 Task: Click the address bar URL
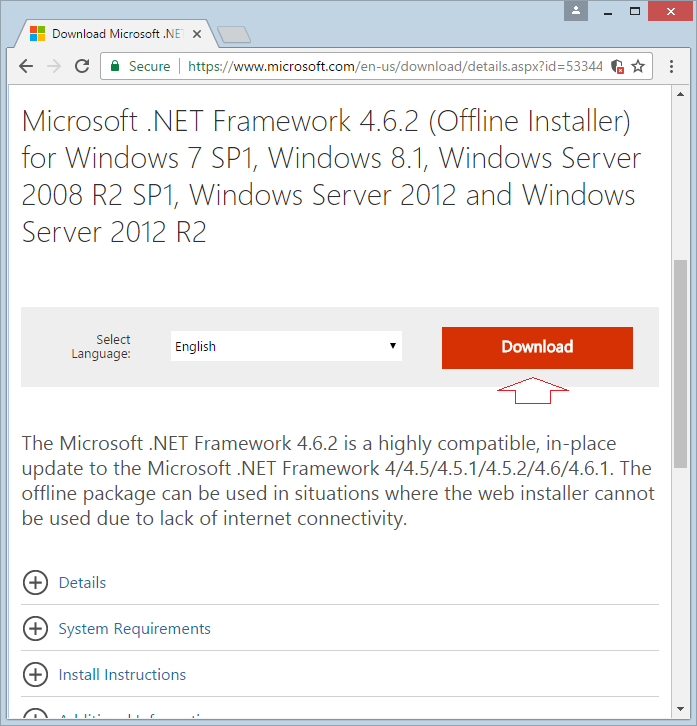(x=395, y=67)
